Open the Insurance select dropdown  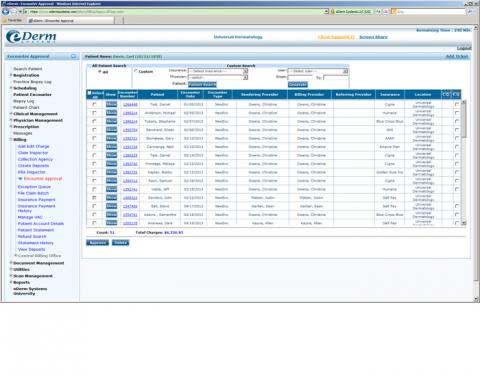pos(218,71)
